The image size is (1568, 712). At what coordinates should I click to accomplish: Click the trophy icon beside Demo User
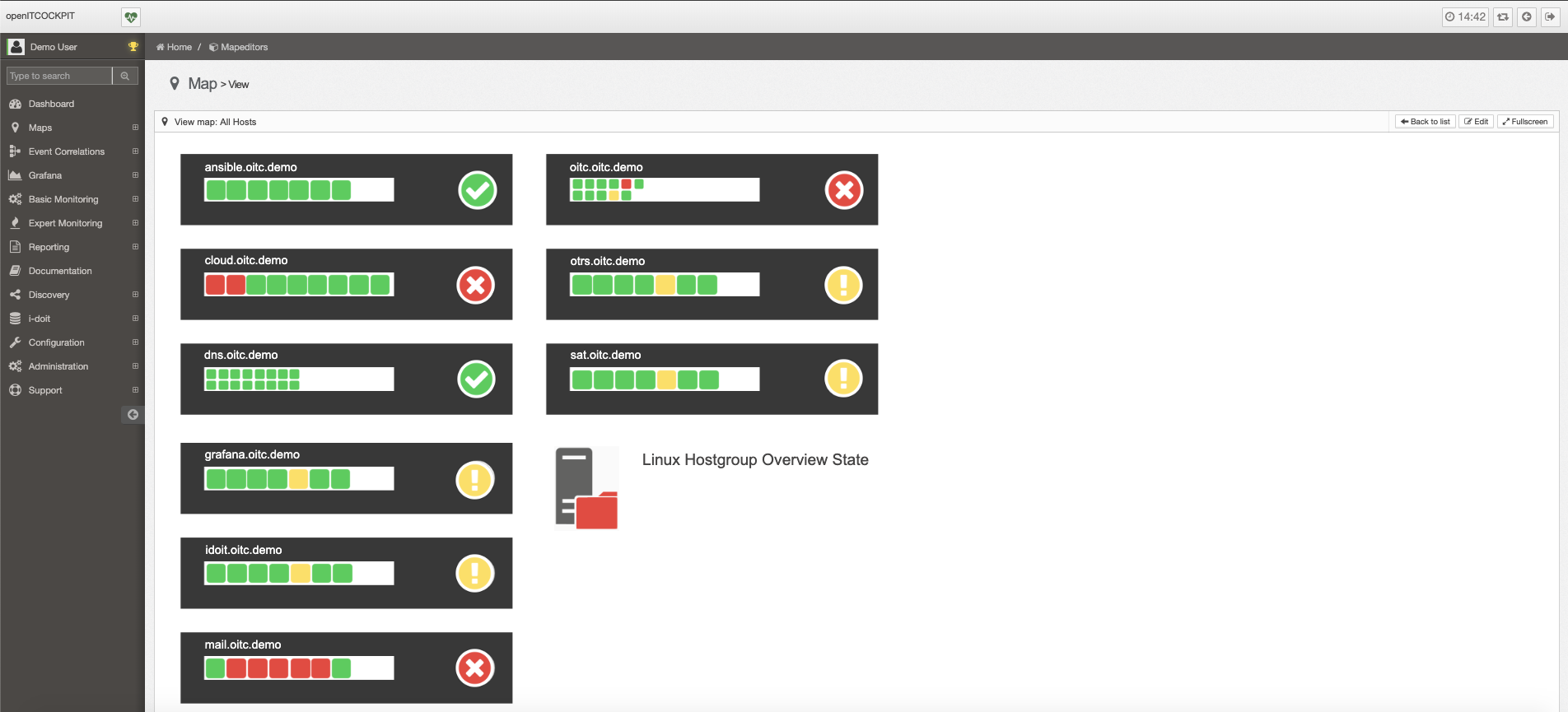click(x=133, y=47)
